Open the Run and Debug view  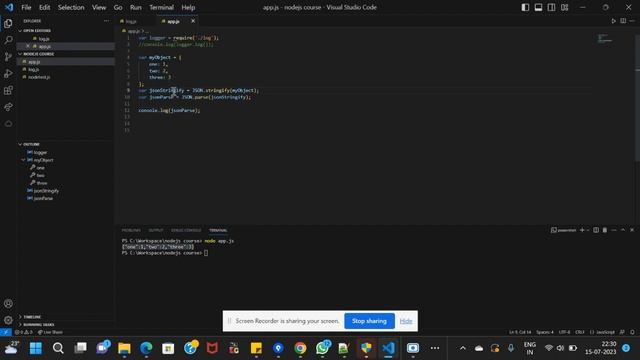[x=8, y=73]
